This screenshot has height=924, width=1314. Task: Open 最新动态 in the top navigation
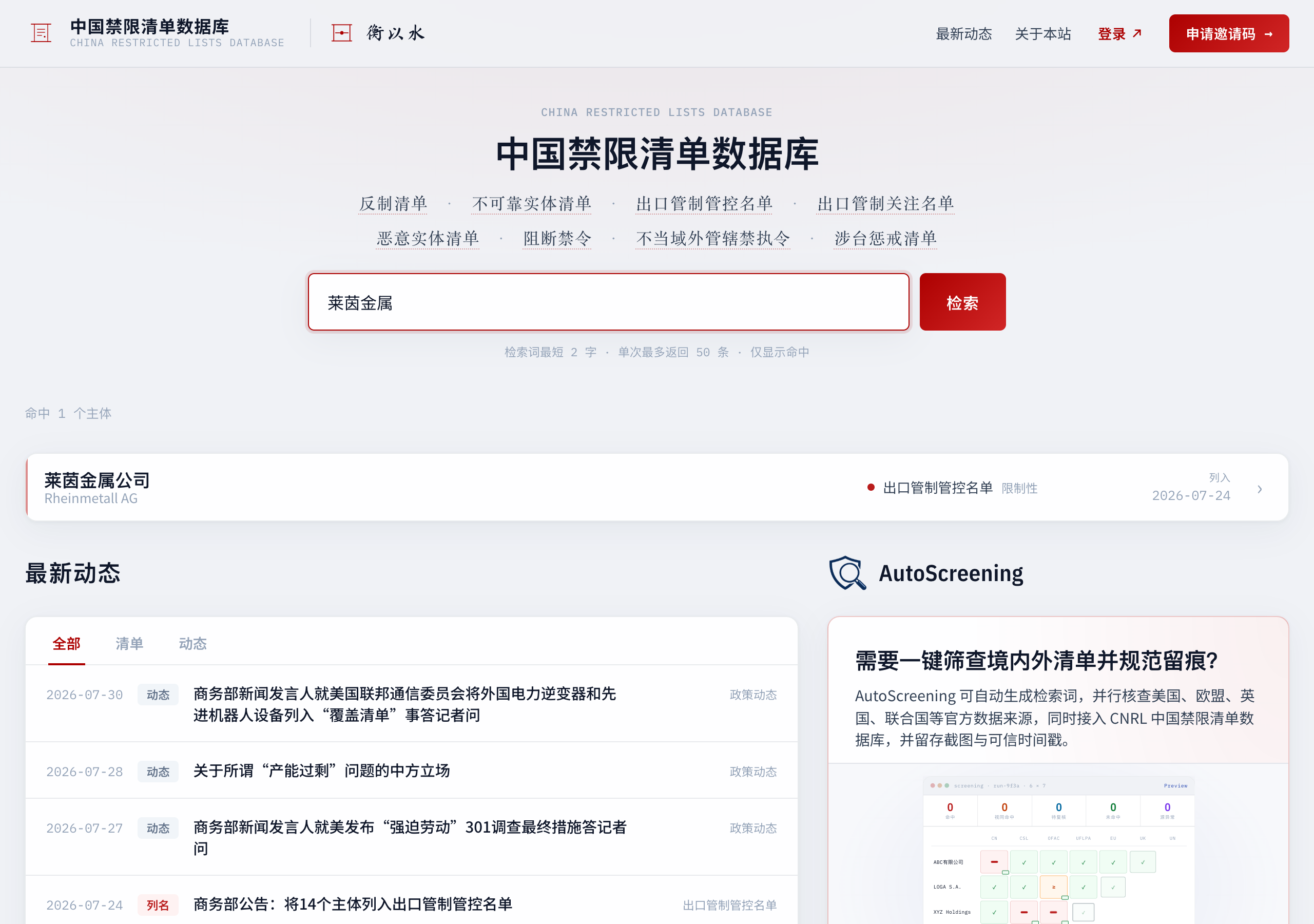coord(964,34)
